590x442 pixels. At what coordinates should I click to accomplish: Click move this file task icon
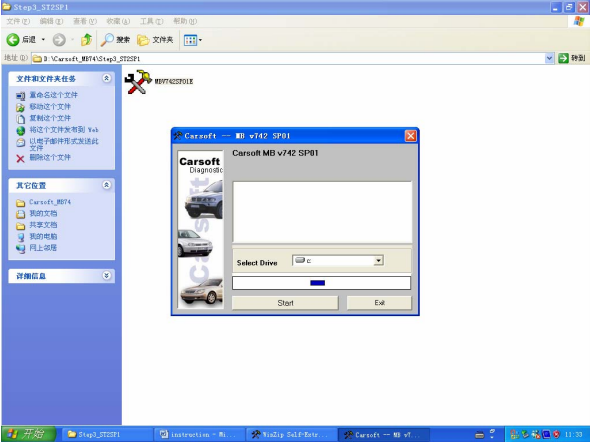[x=20, y=107]
